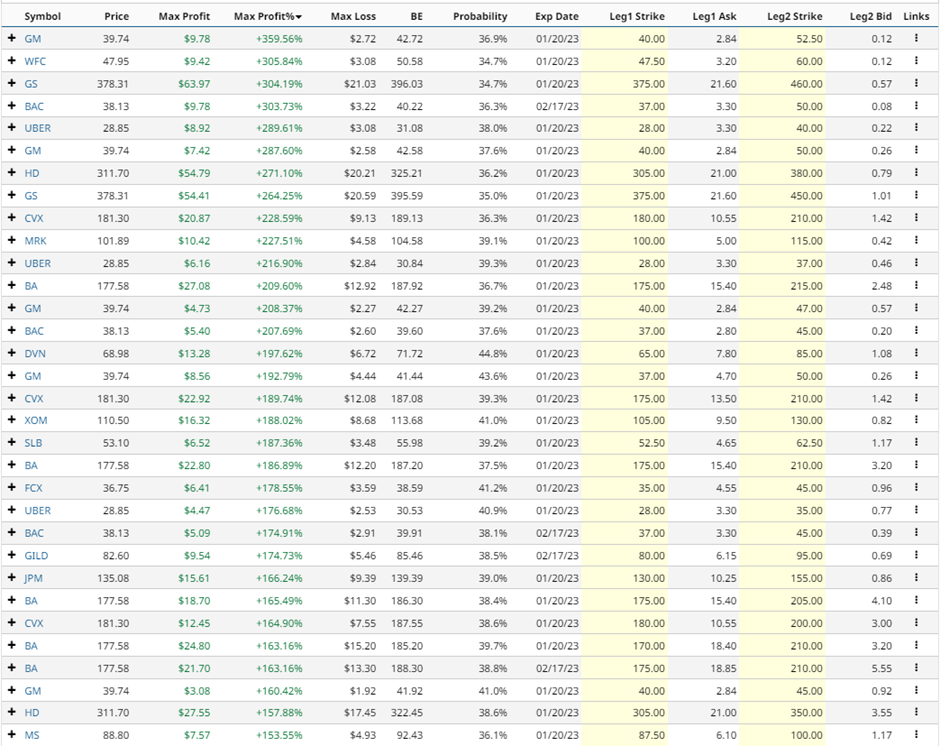Open links menu for GS 450.00 row
Image resolution: width=940 pixels, height=746 pixels.
(x=916, y=195)
